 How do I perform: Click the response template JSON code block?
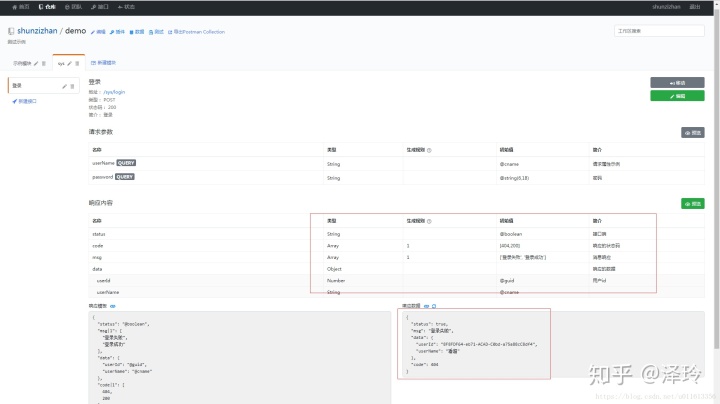pos(240,358)
